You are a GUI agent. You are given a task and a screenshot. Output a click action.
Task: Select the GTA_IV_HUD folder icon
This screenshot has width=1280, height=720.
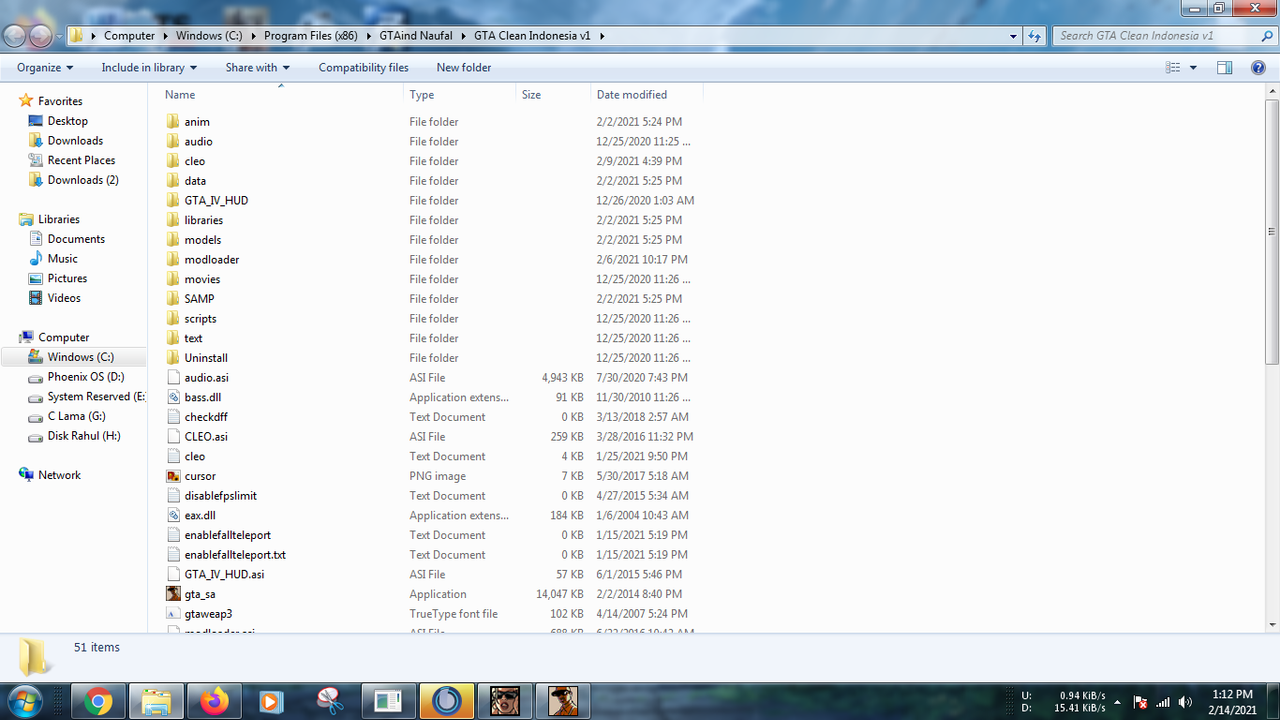point(173,200)
